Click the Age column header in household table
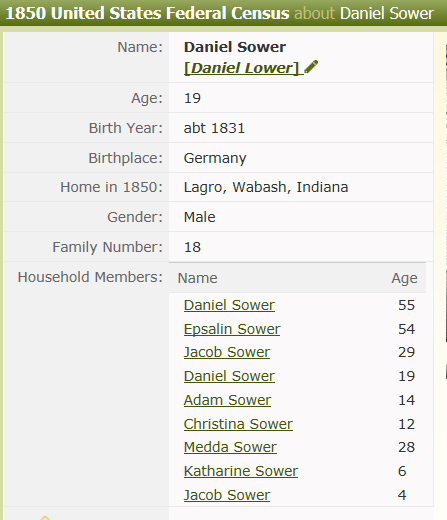 tap(404, 278)
